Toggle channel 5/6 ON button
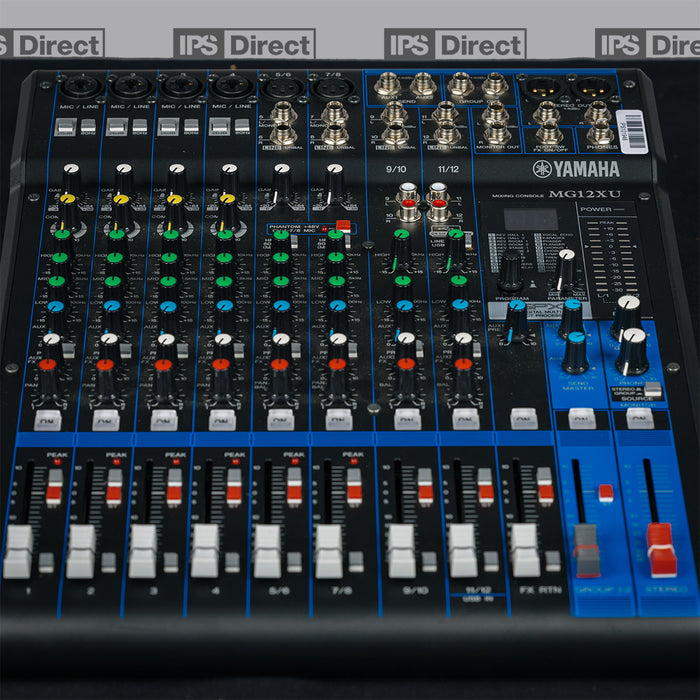Image resolution: width=700 pixels, height=700 pixels. pos(281,420)
